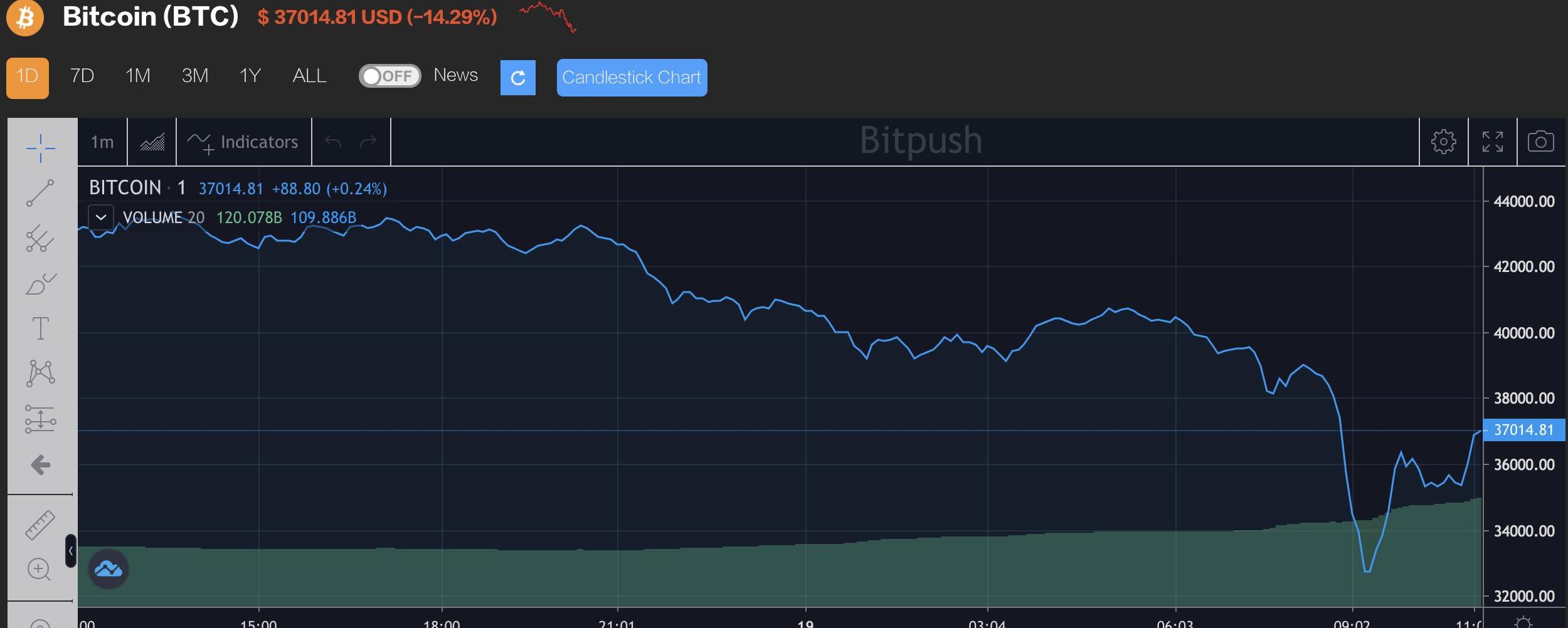Refresh the chart data
1568x628 pixels.
pos(517,78)
